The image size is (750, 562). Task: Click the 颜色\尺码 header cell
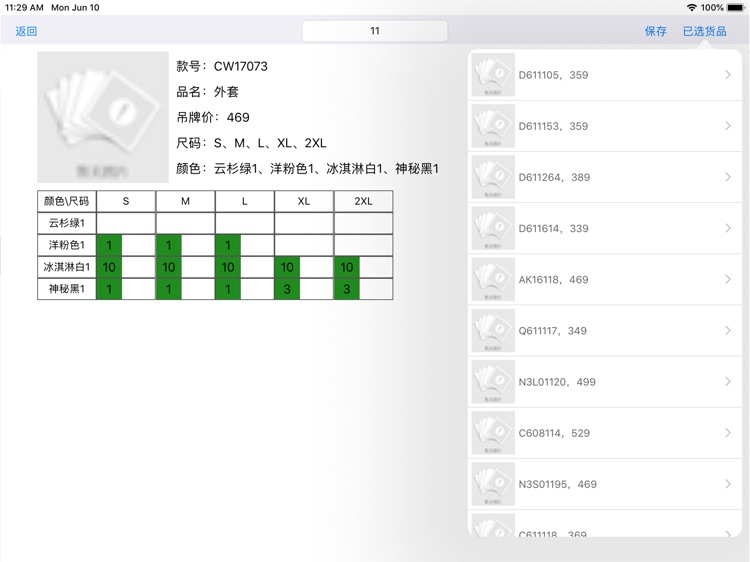66,201
